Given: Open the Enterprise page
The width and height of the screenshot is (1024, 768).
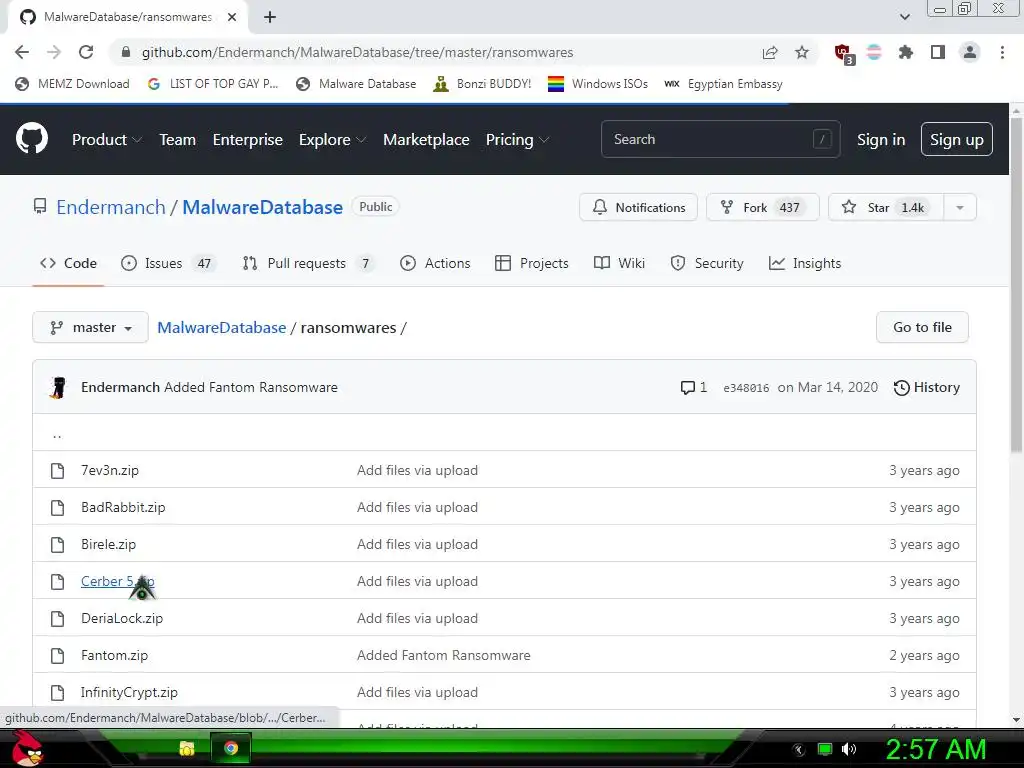Looking at the screenshot, I should tap(248, 140).
